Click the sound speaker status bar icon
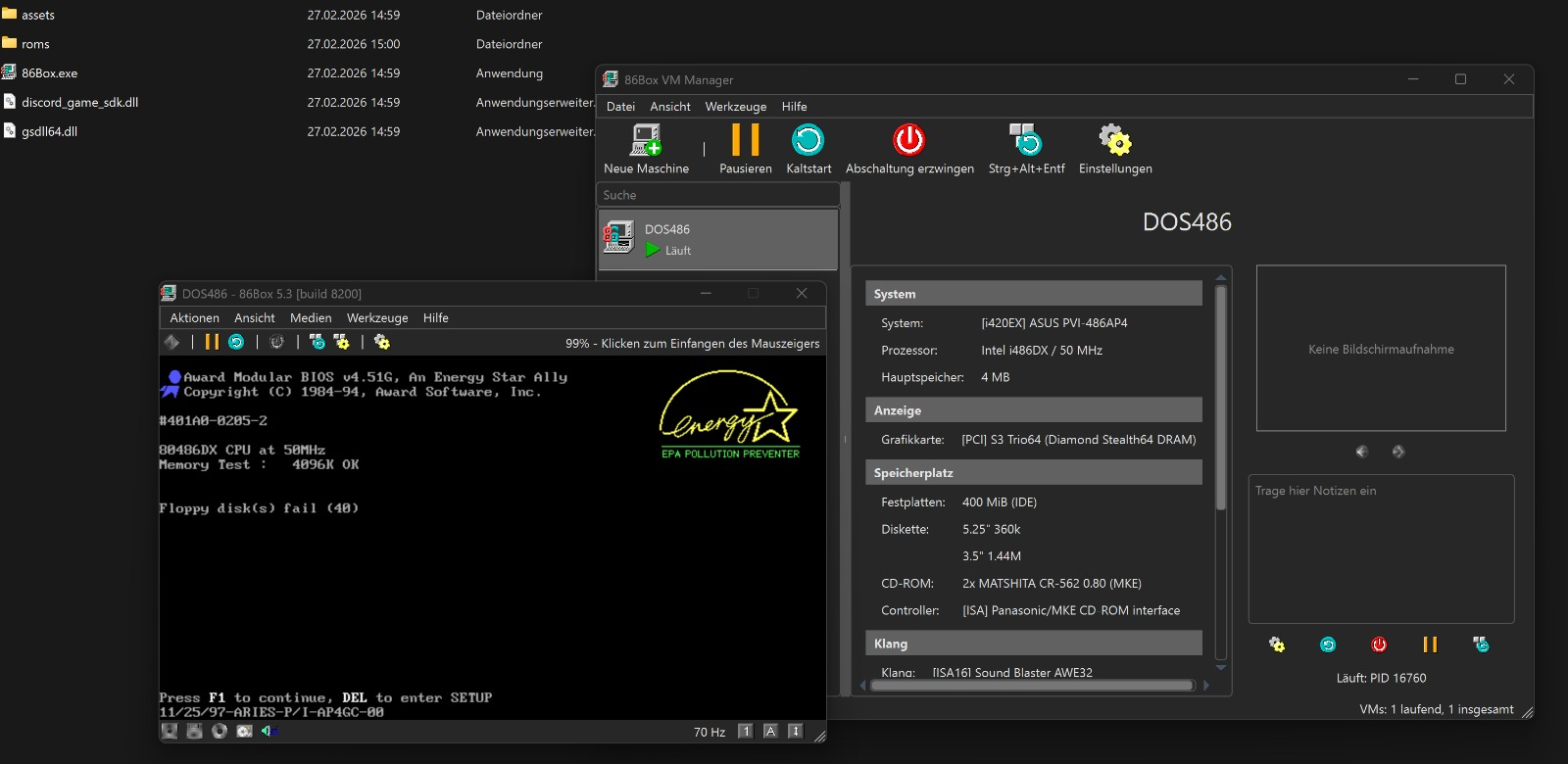This screenshot has width=1568, height=764. [269, 731]
